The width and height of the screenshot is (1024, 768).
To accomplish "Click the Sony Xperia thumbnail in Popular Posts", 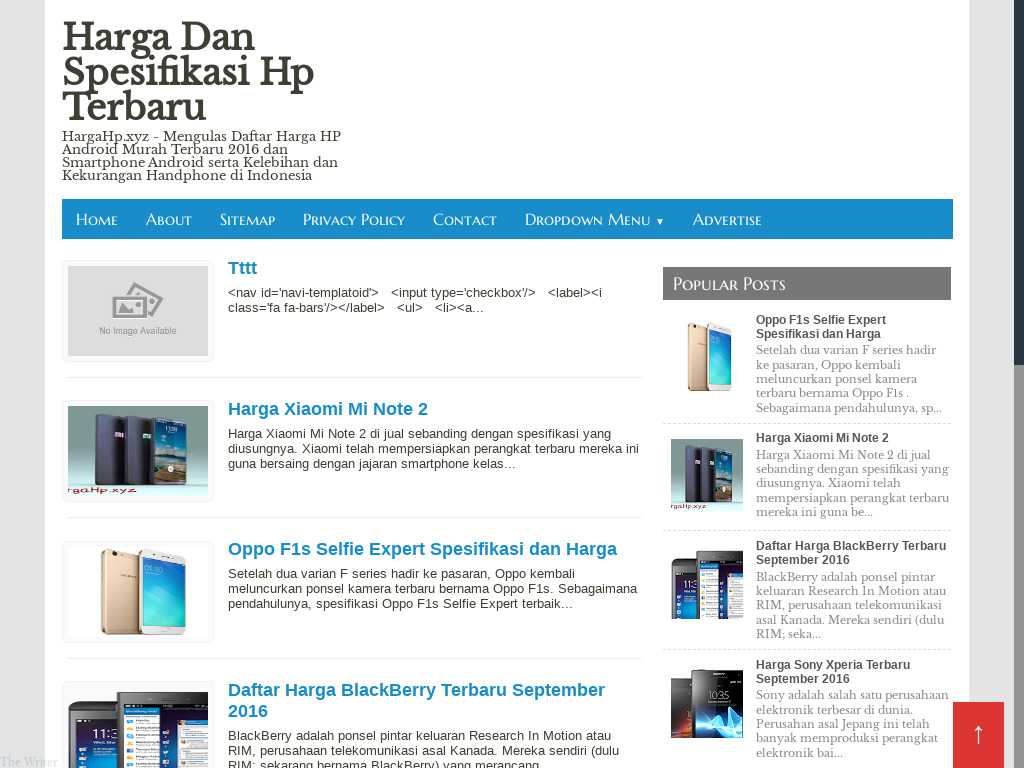I will point(707,703).
